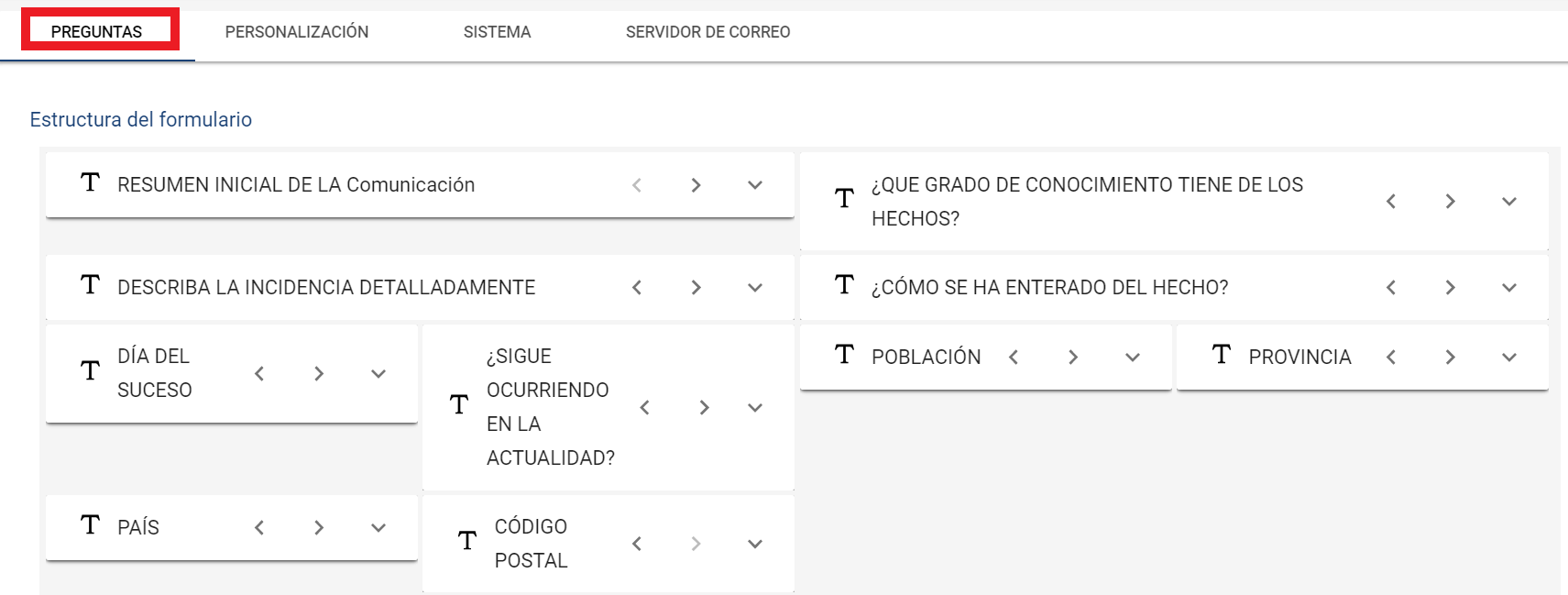Click the POBLACIÓN question label
Viewport: 1568px width, 595px height.
coord(926,358)
